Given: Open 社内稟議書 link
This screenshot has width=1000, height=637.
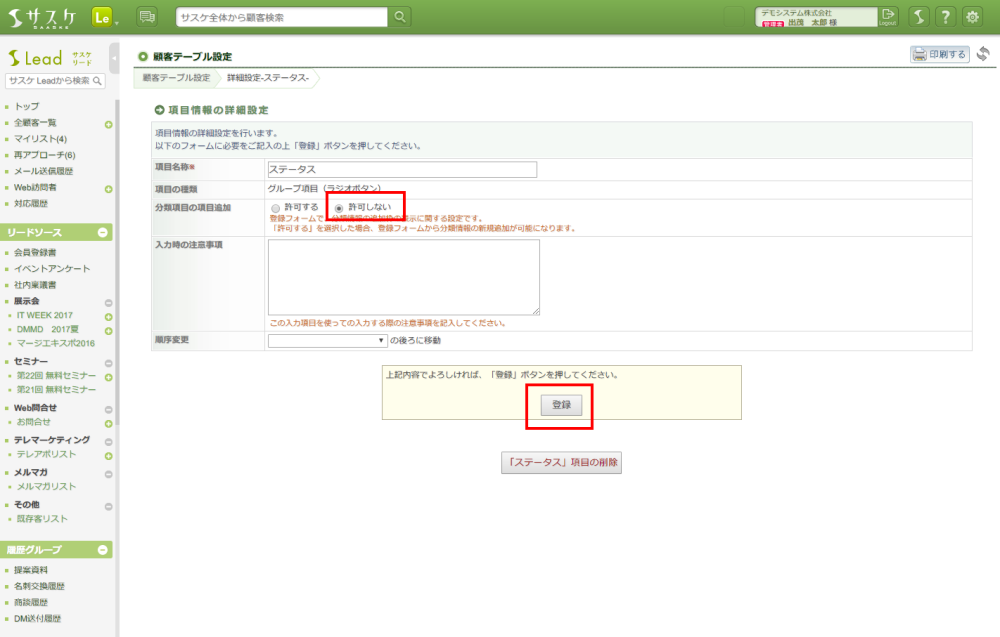Looking at the screenshot, I should click(x=35, y=285).
